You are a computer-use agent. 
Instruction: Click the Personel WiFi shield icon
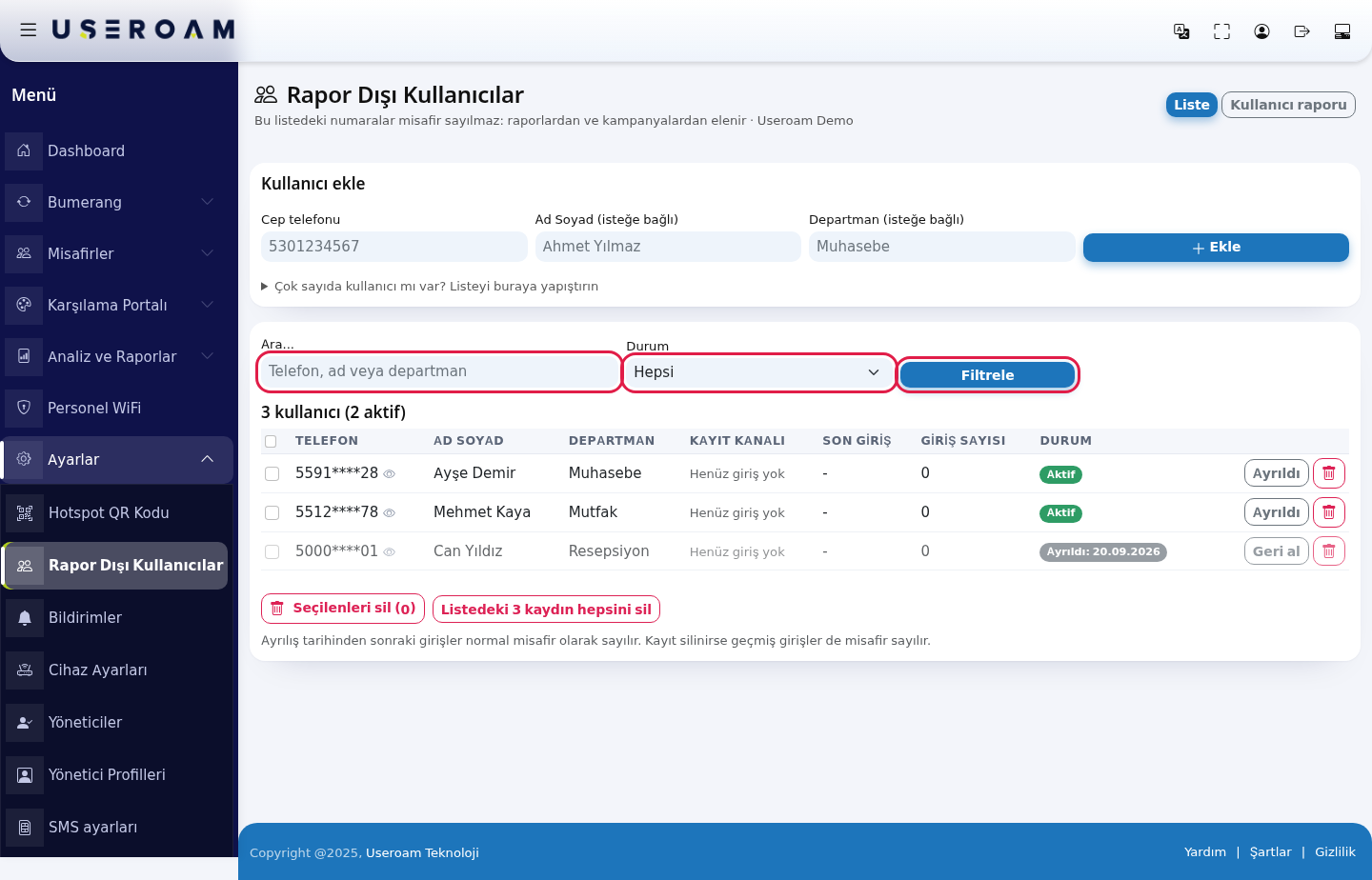tap(24, 408)
